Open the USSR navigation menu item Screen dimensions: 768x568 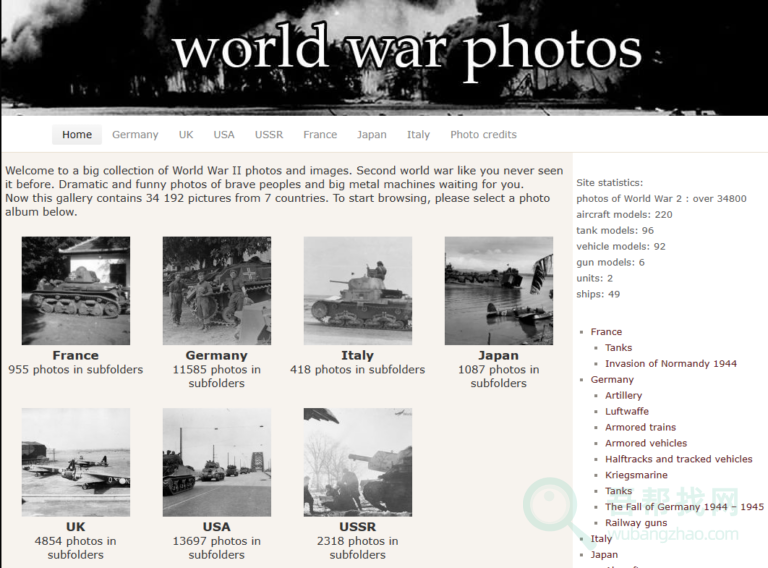click(269, 135)
